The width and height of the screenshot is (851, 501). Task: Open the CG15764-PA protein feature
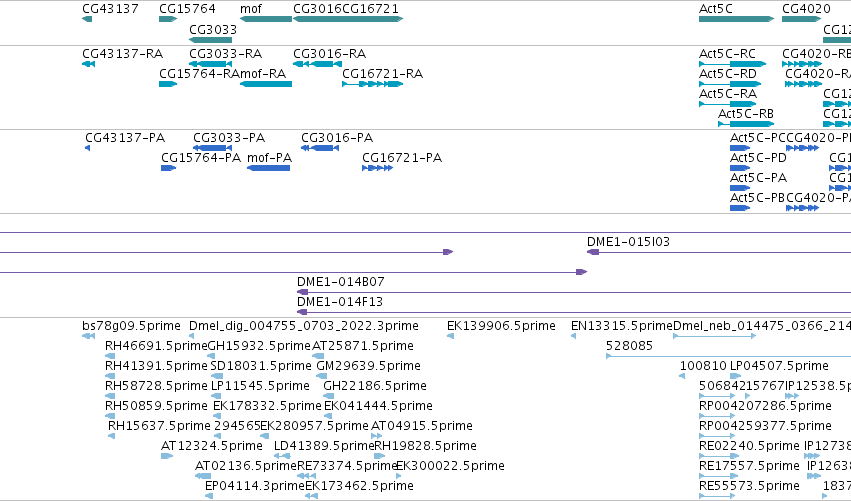(x=169, y=169)
